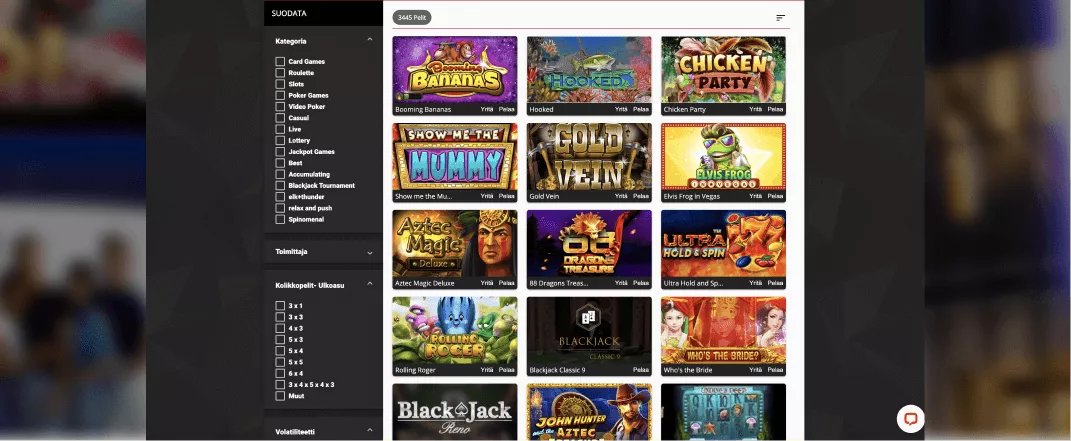
Task: Open the Chicken Party thumbnail
Action: pyautogui.click(x=723, y=70)
